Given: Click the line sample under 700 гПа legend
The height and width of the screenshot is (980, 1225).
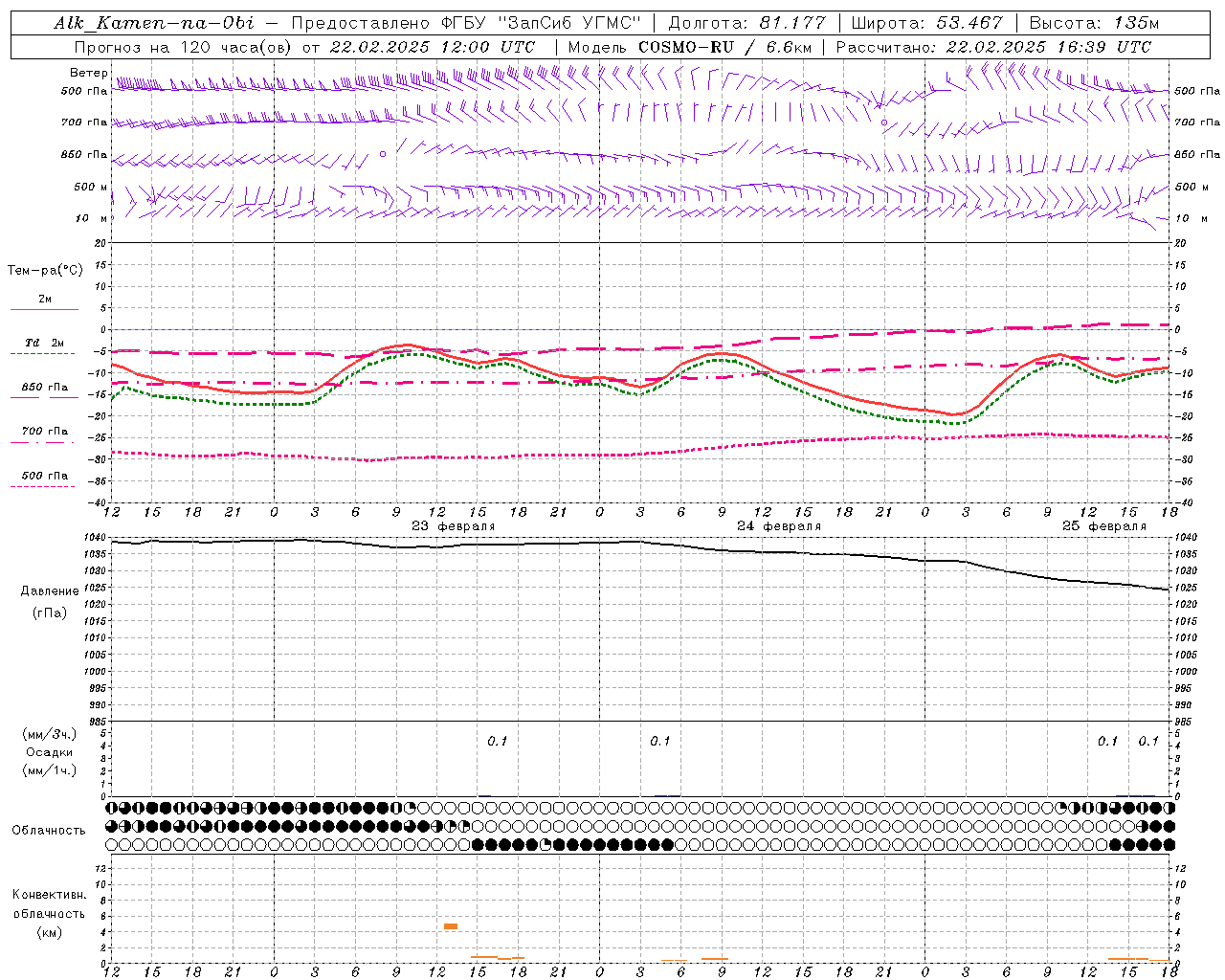Looking at the screenshot, I should point(43,442).
